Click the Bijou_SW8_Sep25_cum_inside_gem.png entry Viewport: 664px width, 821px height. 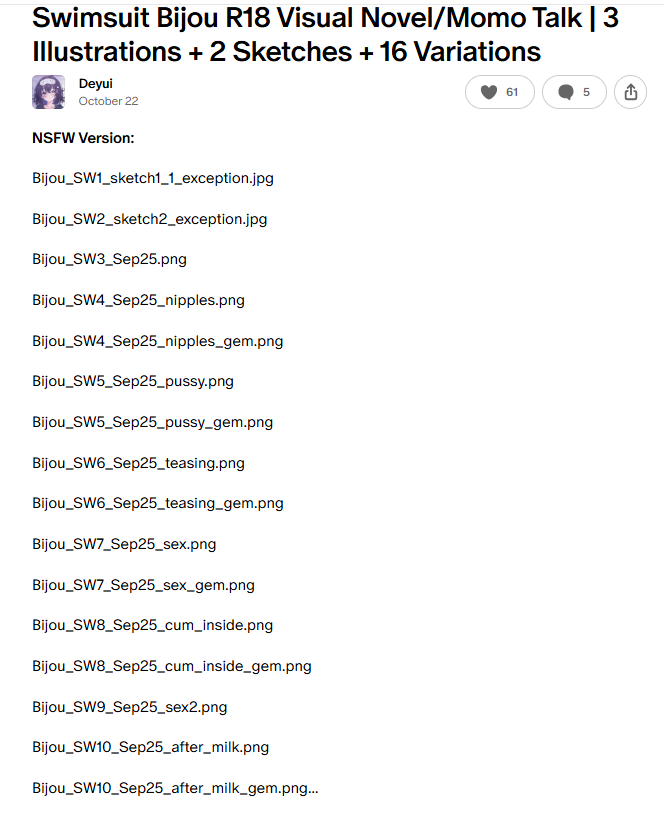tap(172, 667)
